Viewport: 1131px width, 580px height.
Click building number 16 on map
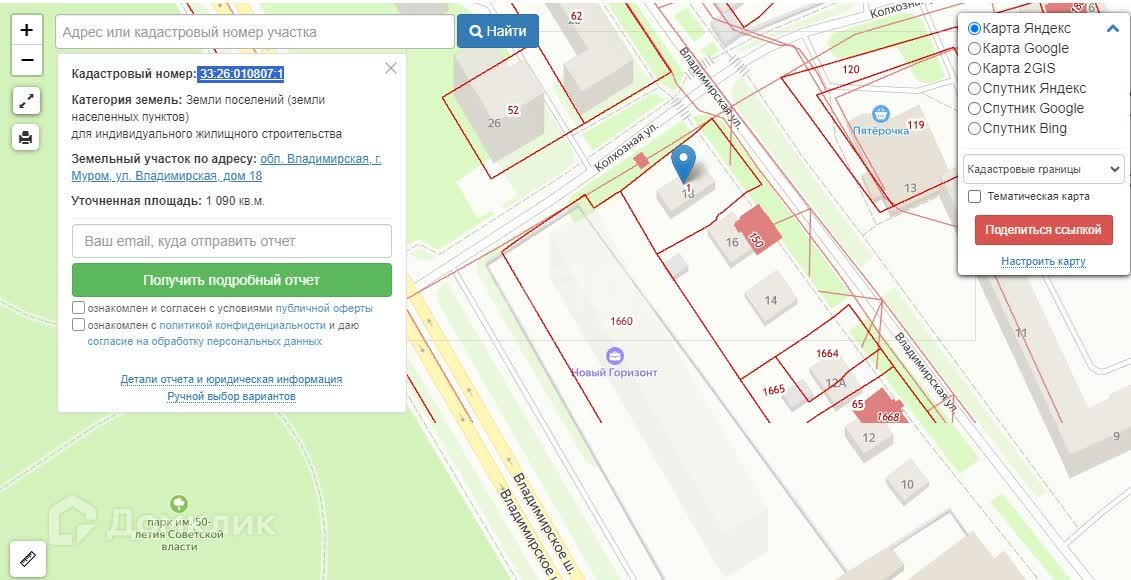pyautogui.click(x=732, y=242)
